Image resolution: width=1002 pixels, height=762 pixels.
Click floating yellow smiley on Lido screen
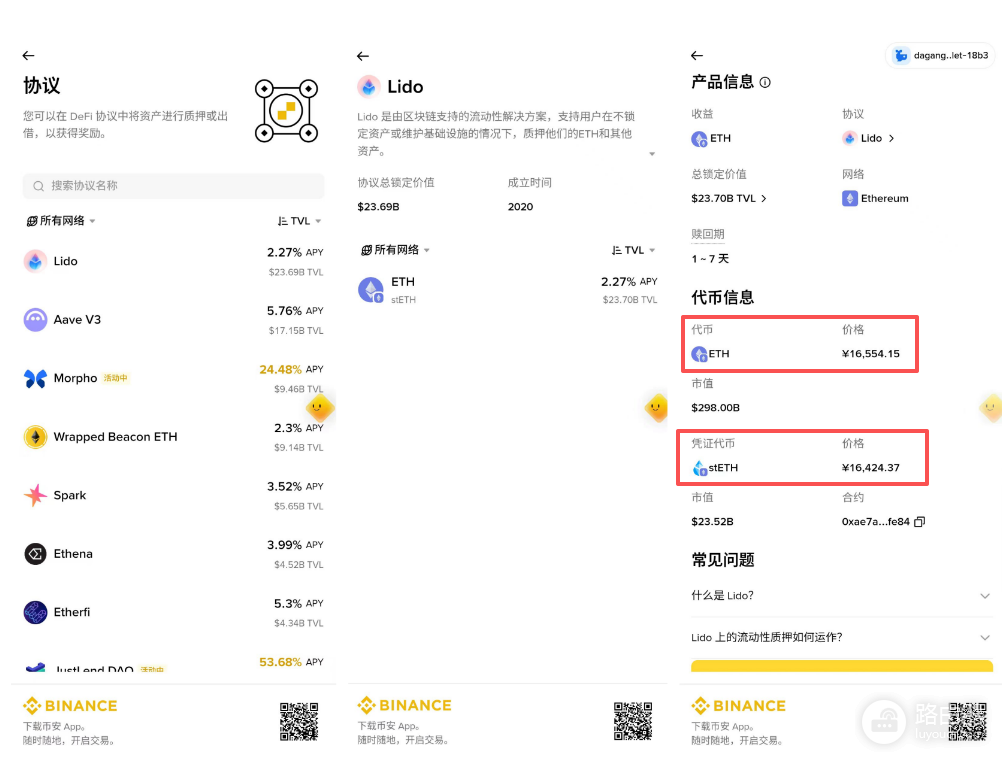coord(656,407)
